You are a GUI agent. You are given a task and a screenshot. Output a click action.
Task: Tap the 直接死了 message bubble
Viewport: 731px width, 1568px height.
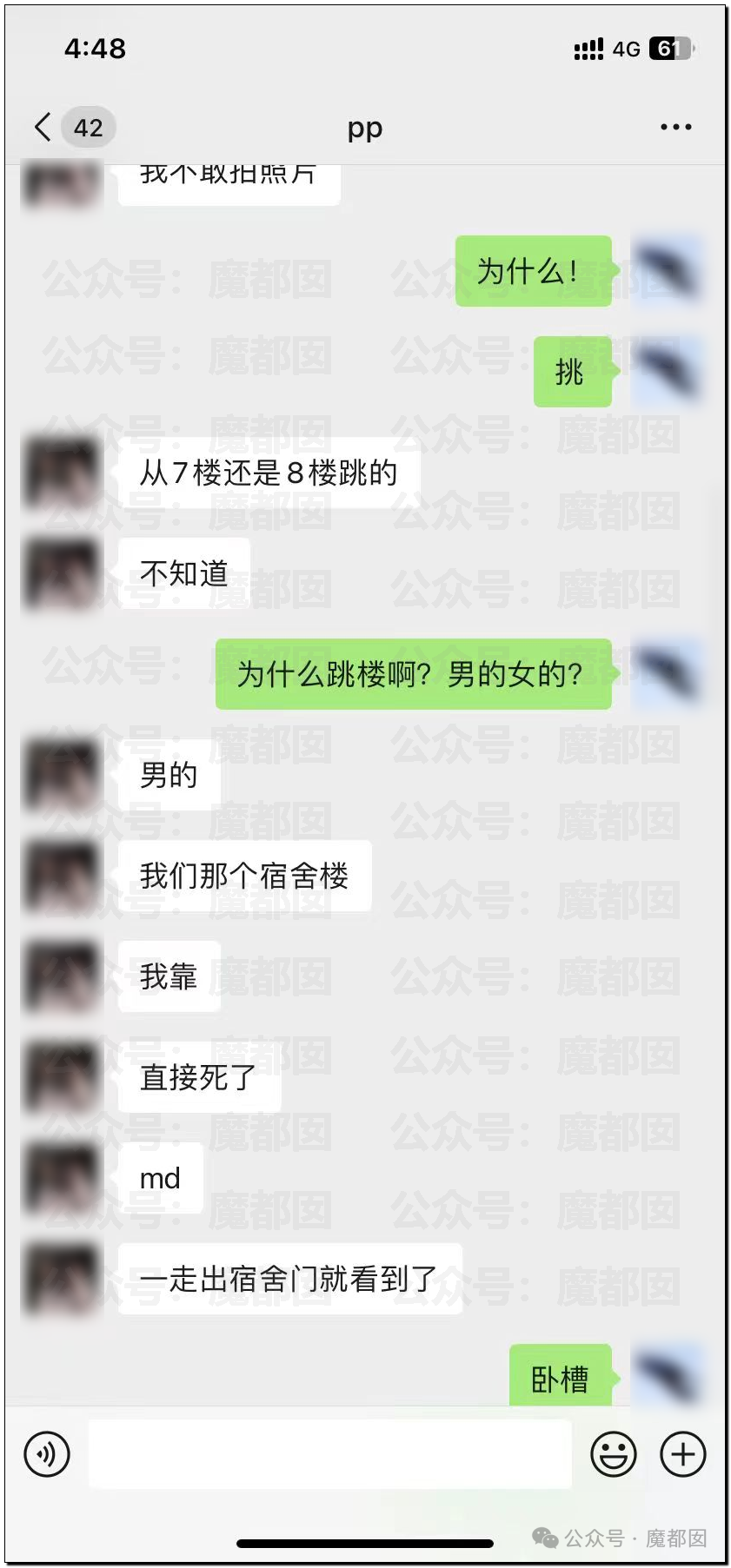[200, 1077]
